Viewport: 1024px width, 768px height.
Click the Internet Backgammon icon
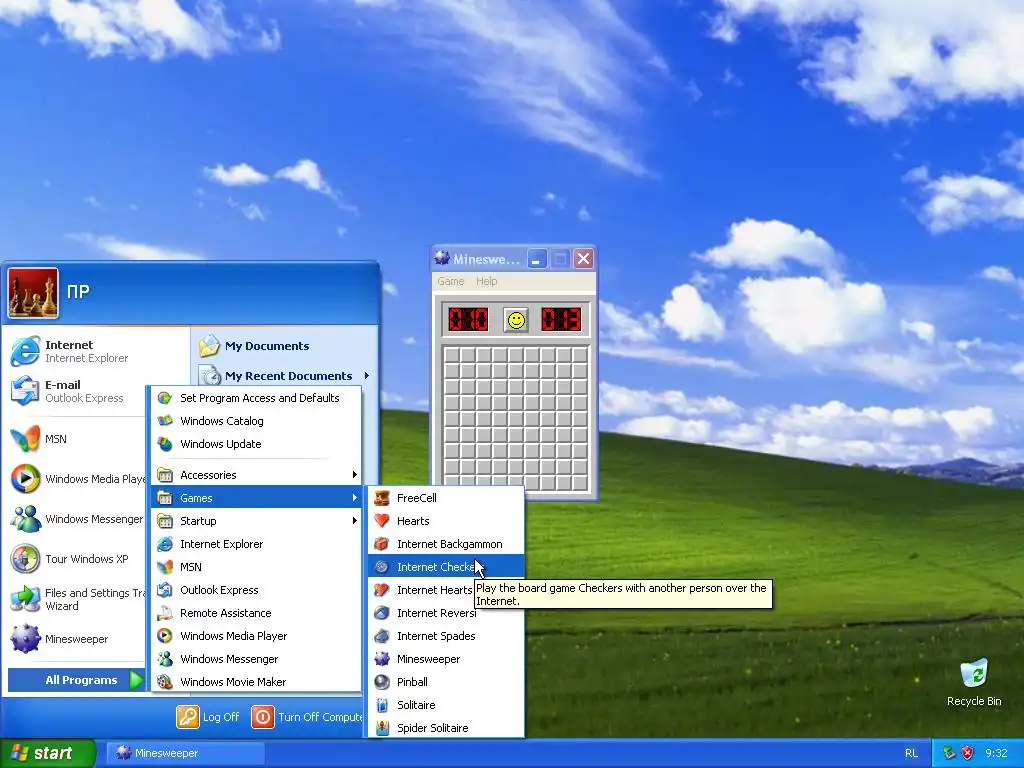(382, 544)
